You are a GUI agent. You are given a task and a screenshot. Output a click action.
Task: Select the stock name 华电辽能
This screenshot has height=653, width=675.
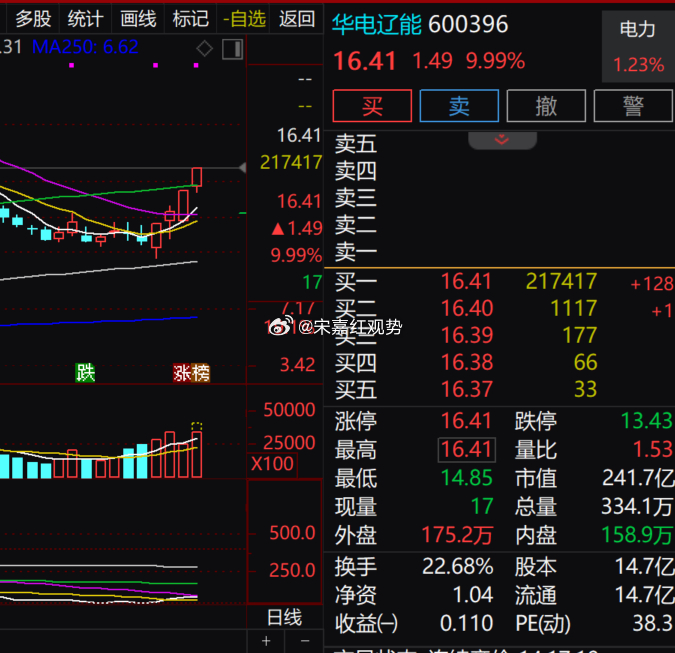click(x=377, y=25)
